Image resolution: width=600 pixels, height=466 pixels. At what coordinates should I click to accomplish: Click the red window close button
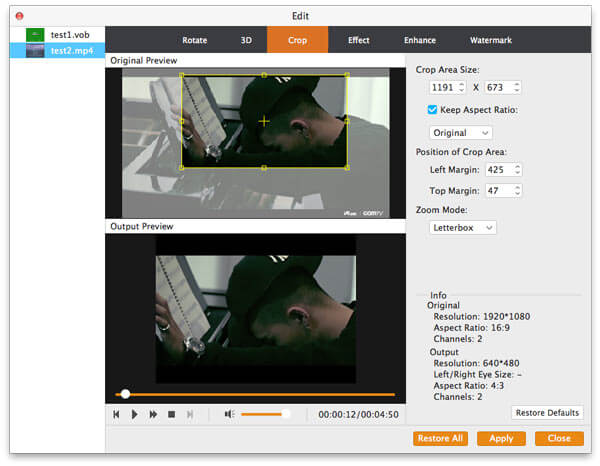point(20,16)
